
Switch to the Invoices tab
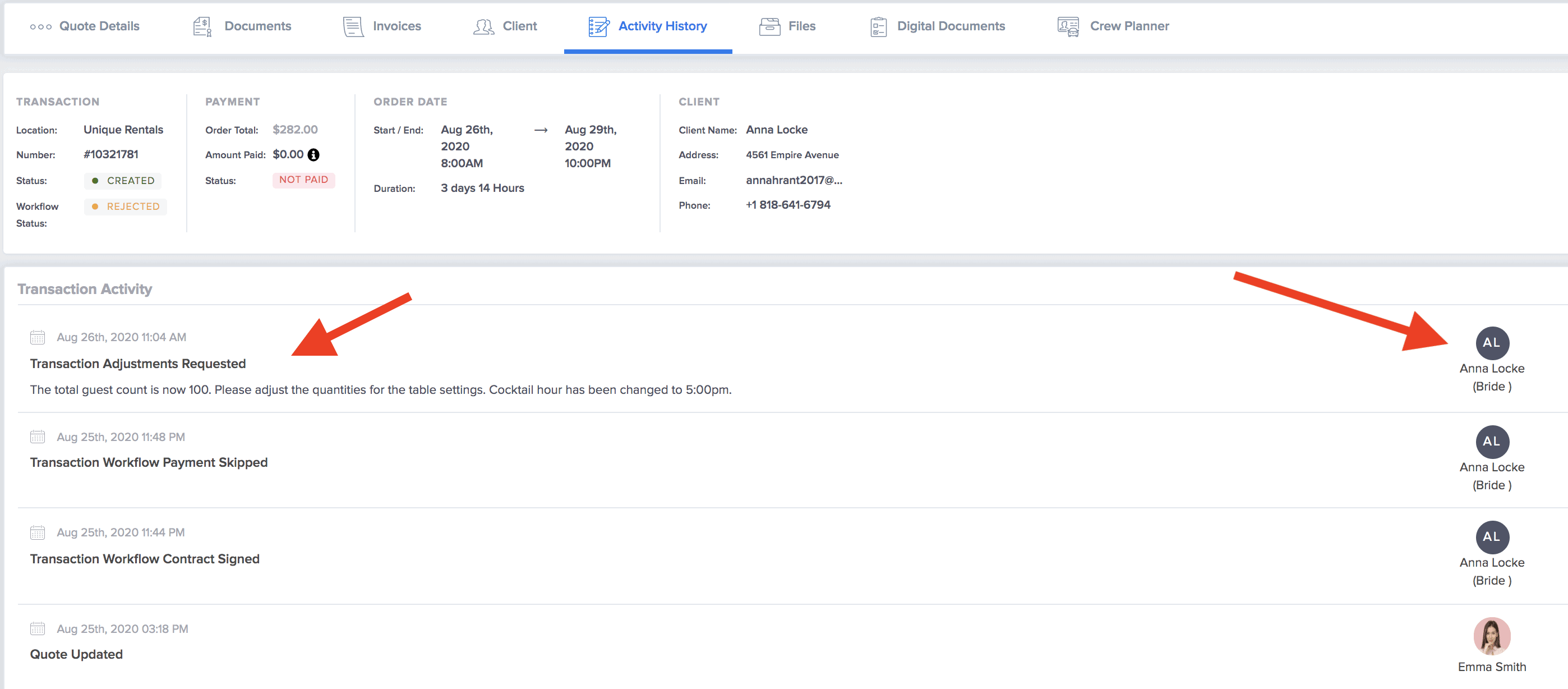pyautogui.click(x=382, y=26)
